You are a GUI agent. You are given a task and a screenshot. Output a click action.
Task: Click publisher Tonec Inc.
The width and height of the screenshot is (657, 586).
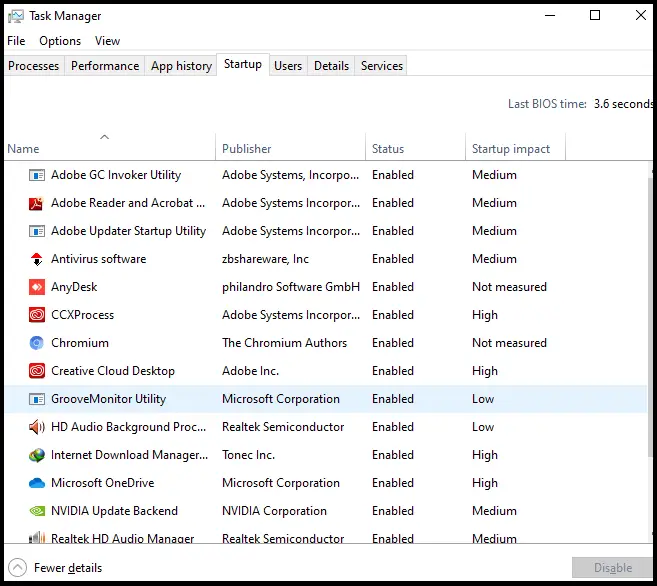248,455
